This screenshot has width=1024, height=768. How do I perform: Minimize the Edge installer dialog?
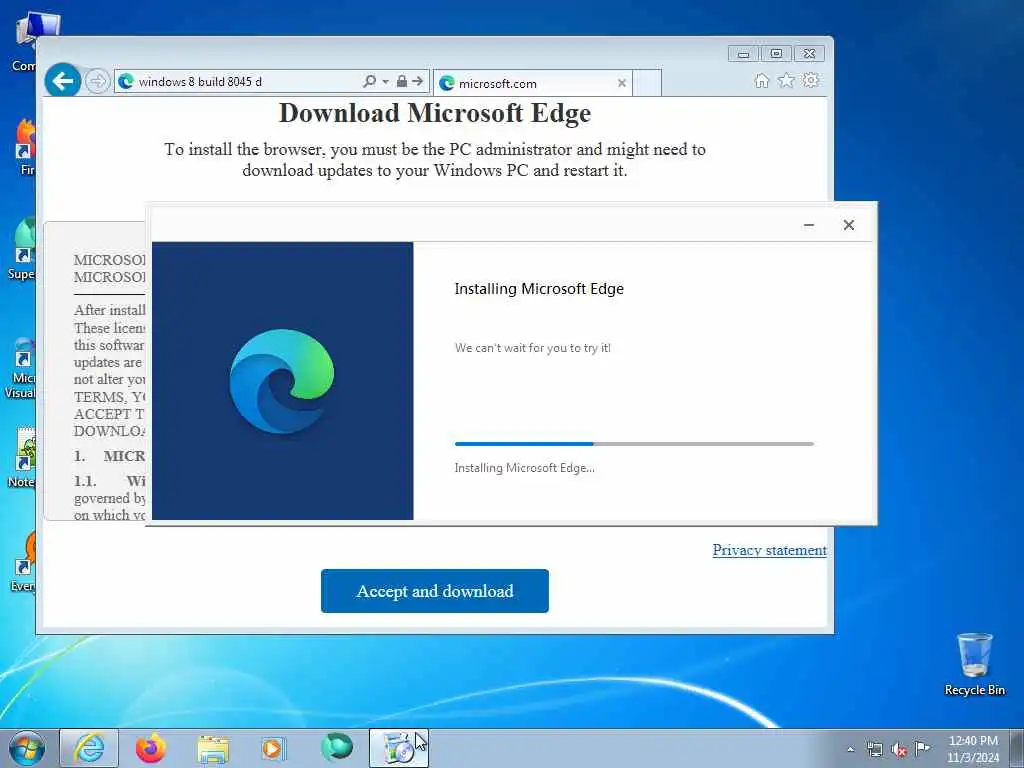pyautogui.click(x=808, y=225)
